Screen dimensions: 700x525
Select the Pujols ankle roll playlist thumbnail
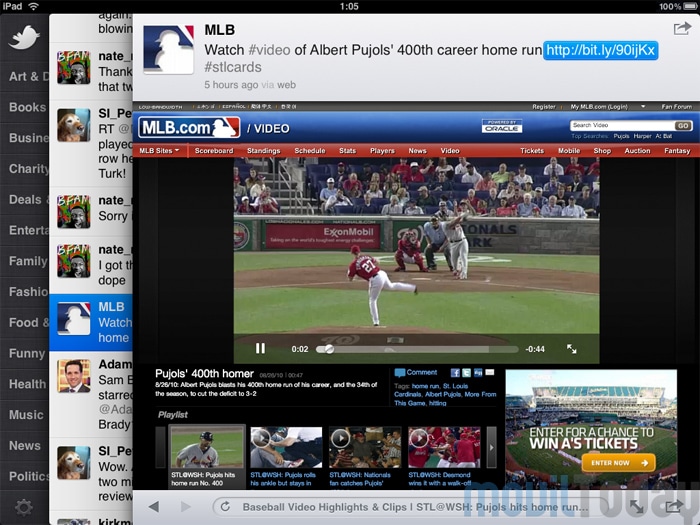point(286,447)
